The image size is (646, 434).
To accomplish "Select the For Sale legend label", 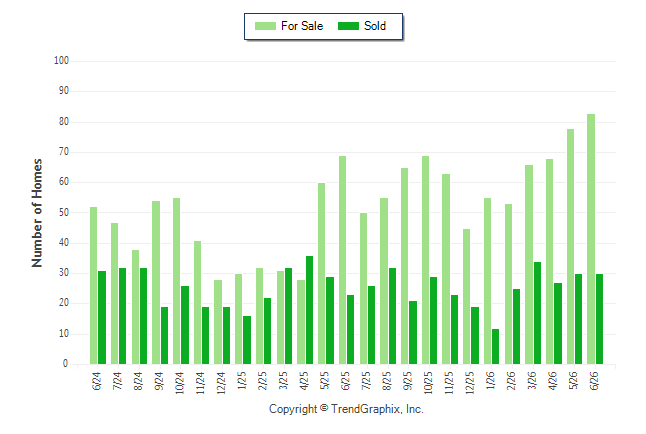I will tap(302, 26).
